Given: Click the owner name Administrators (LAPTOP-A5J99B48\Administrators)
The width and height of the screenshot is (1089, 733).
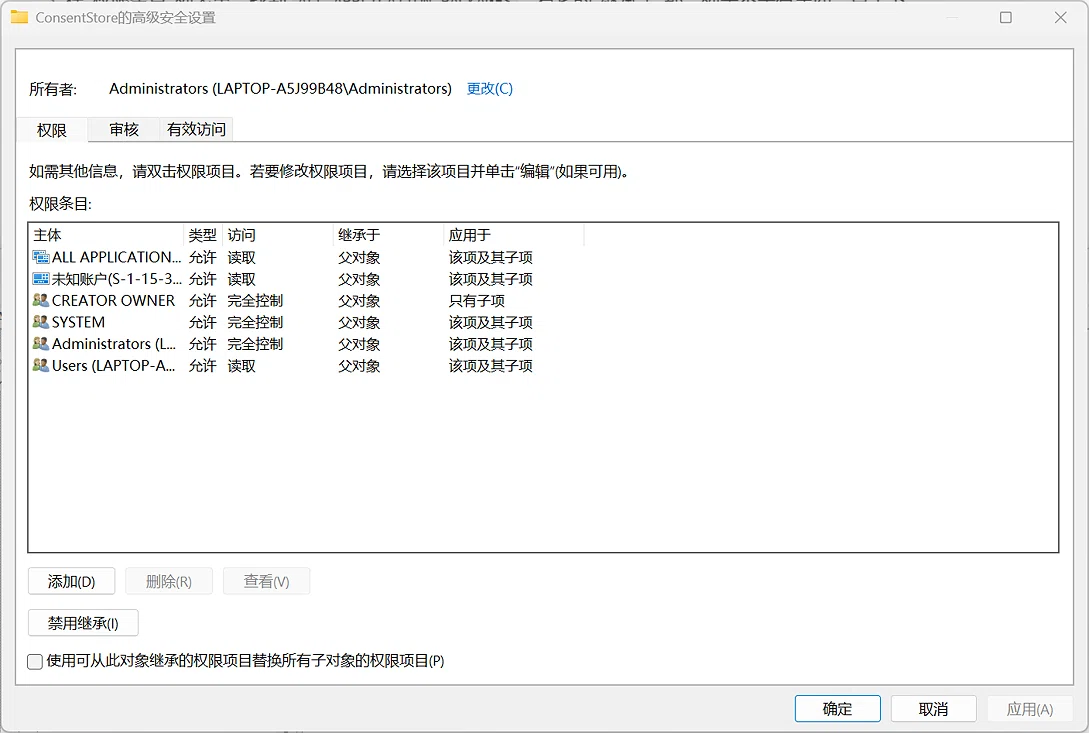Looking at the screenshot, I should click(x=280, y=88).
